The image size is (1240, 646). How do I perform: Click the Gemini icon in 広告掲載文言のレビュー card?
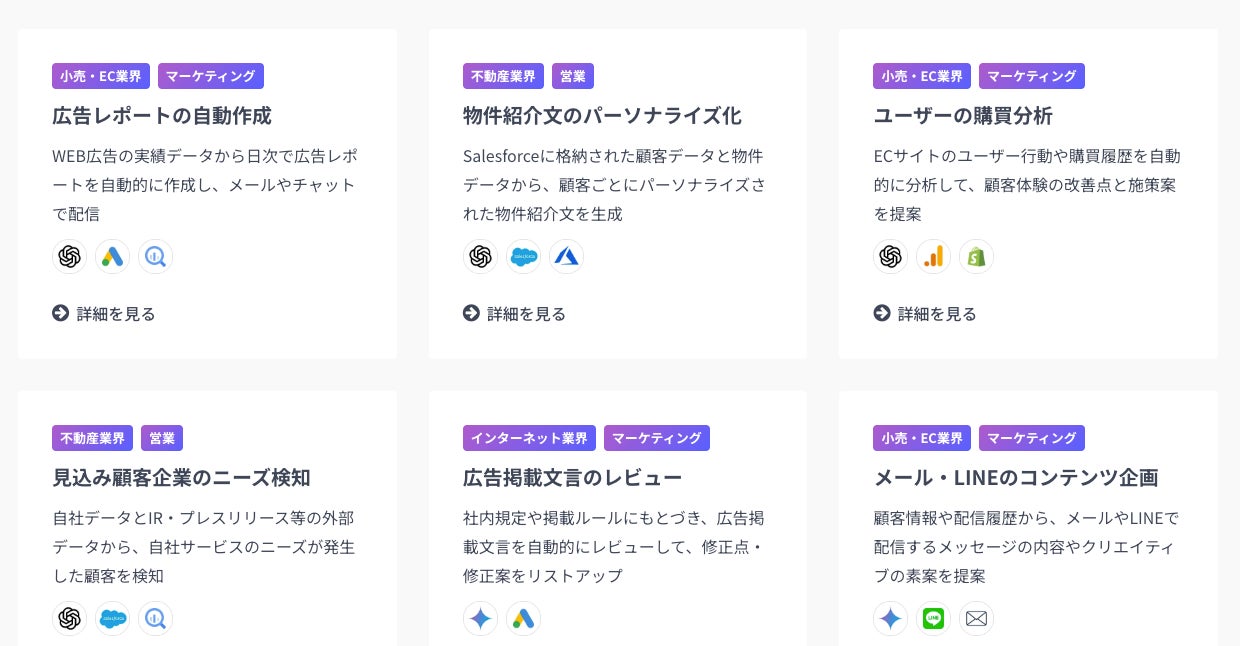480,619
